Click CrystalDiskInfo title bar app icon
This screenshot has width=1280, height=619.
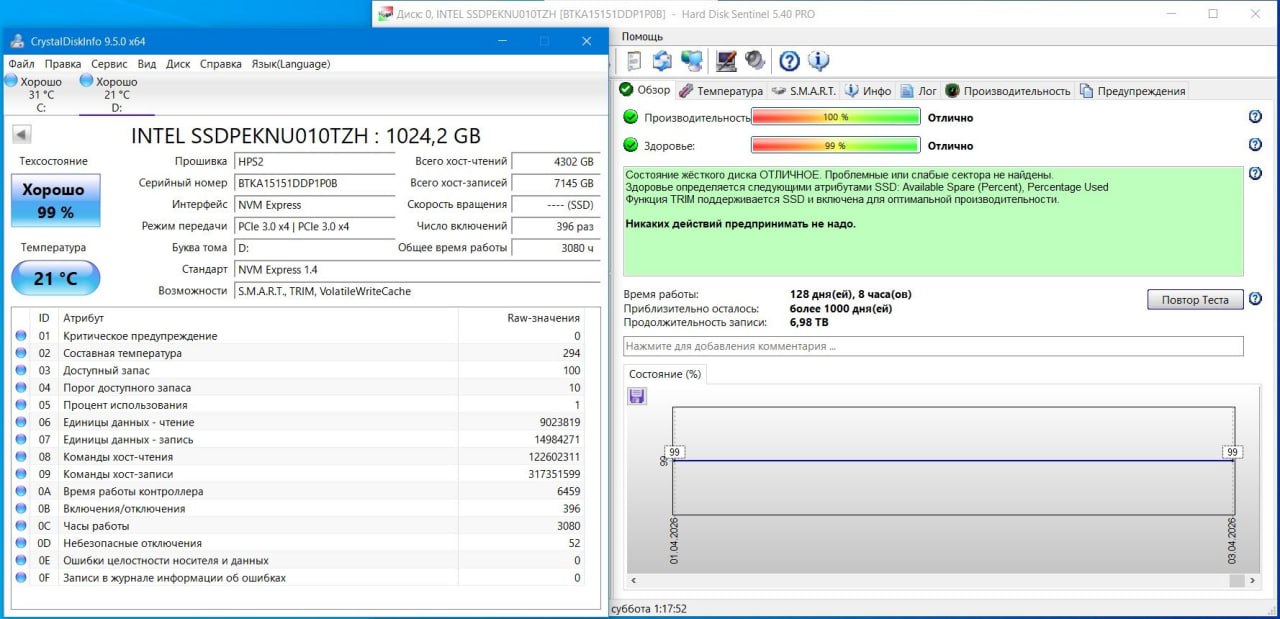click(x=18, y=41)
